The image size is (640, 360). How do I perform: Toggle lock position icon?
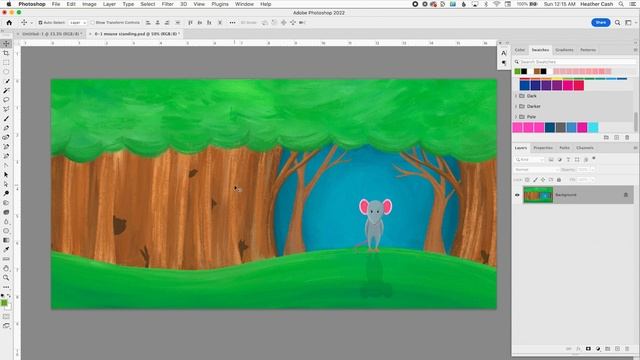coord(543,180)
